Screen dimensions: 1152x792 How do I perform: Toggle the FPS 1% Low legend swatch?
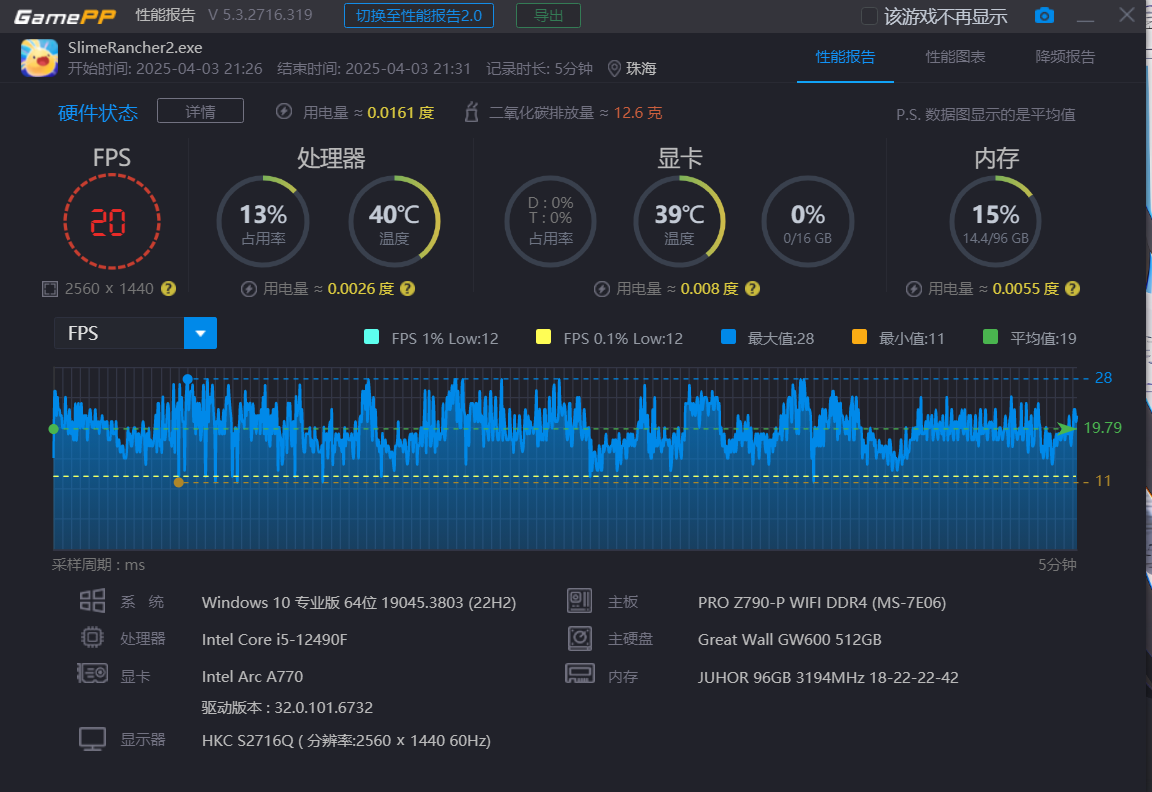tap(372, 337)
